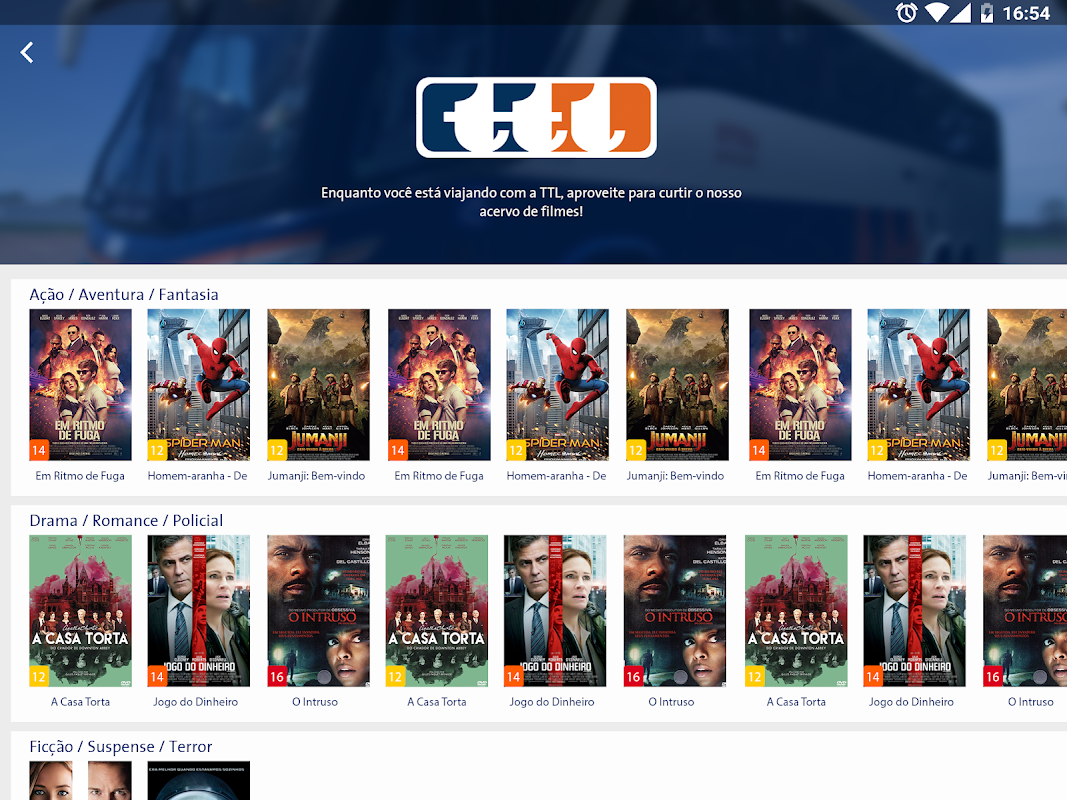Open the second A Casa Torta poster
This screenshot has width=1067, height=800.
coord(437,611)
